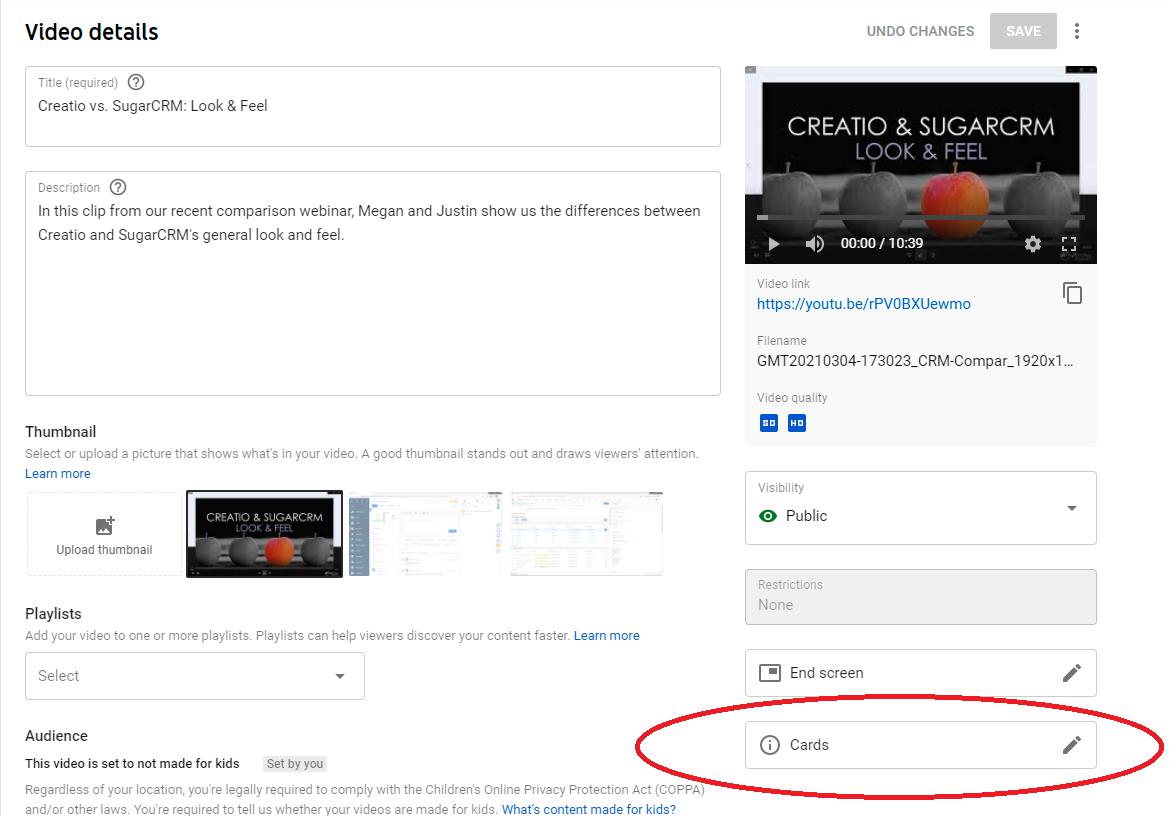Click the video progress scrubber bar
This screenshot has width=1169, height=816.
click(x=920, y=216)
